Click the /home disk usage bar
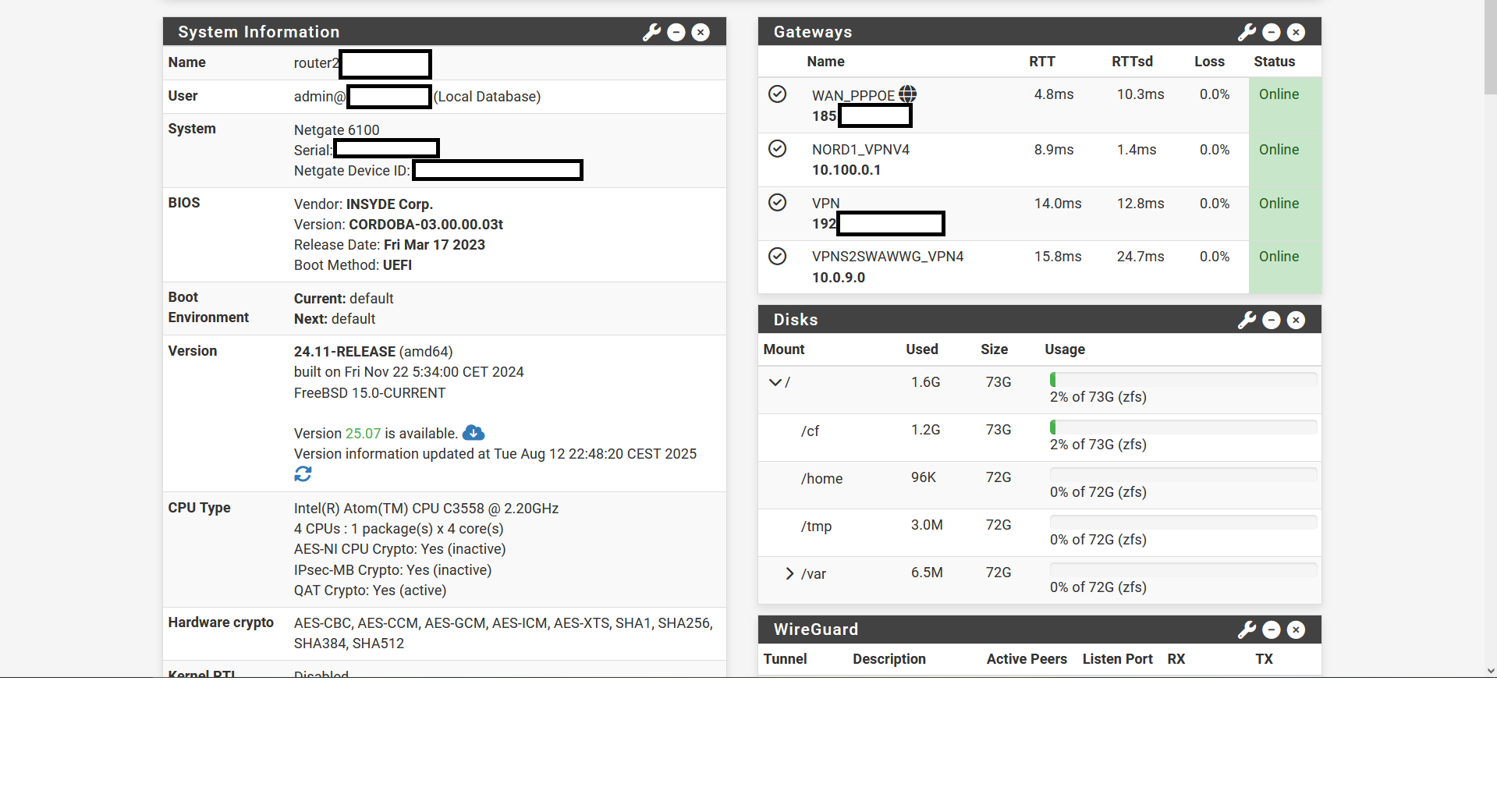1497x812 pixels. pyautogui.click(x=1183, y=475)
